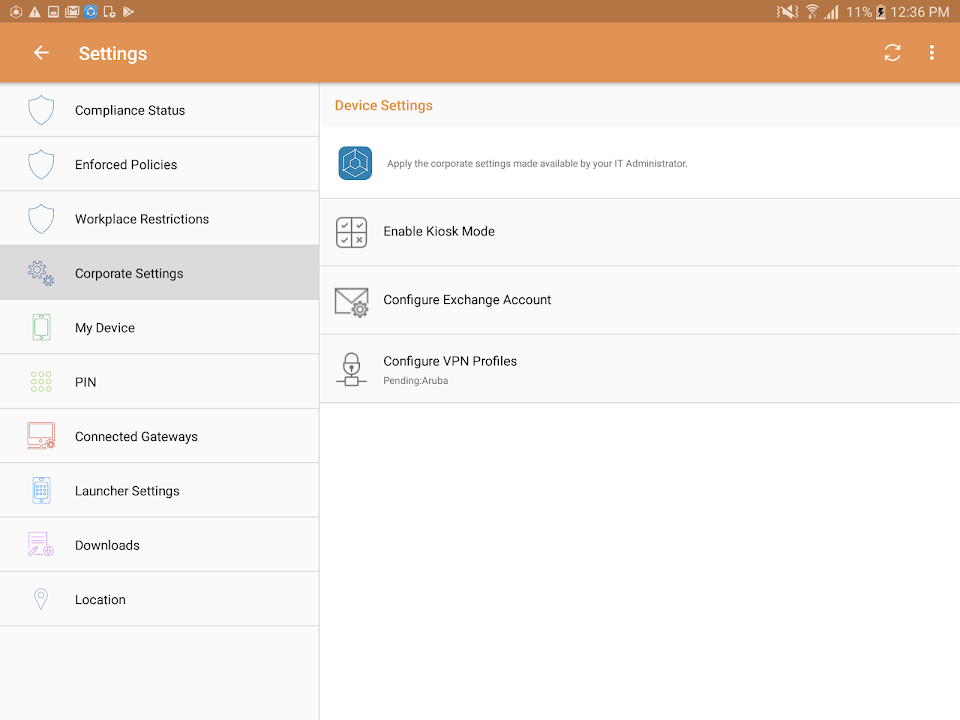Tap the warning triangle status bar icon
The width and height of the screenshot is (960, 720).
(x=35, y=12)
